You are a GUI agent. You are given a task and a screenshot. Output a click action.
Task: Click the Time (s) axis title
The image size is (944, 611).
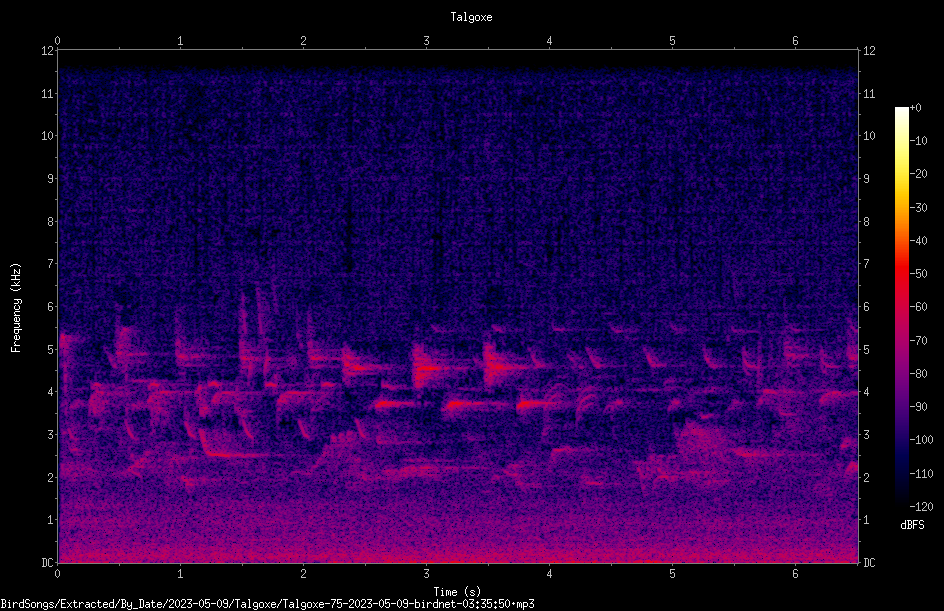[x=457, y=592]
